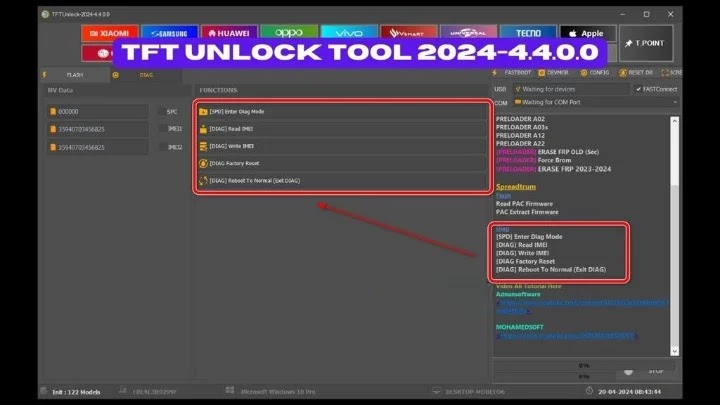Screen dimensions: 720x405
Task: Open the SAMSUNG brand section
Action: (x=169, y=33)
